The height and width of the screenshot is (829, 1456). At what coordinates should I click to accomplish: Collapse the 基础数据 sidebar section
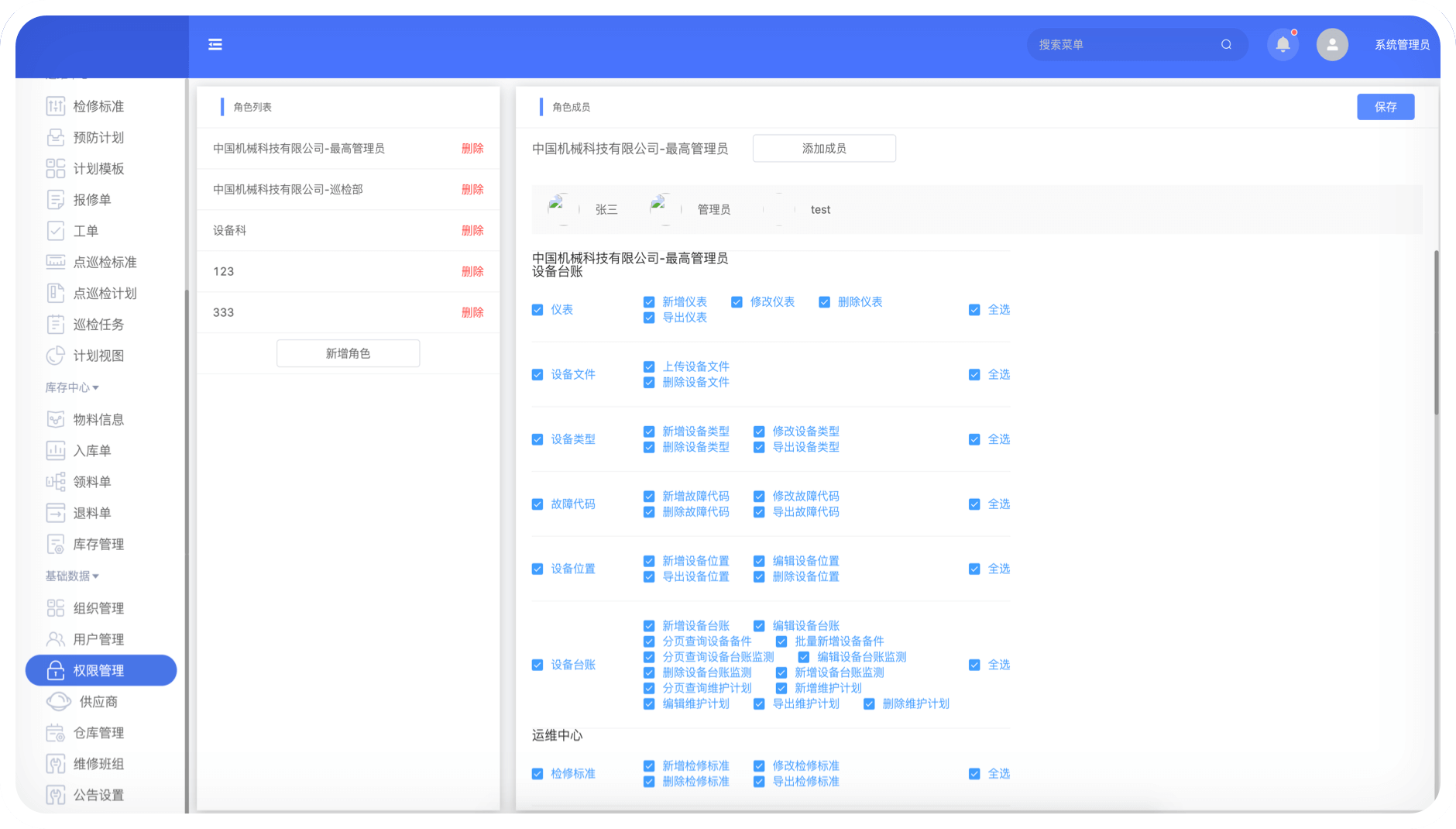click(72, 576)
